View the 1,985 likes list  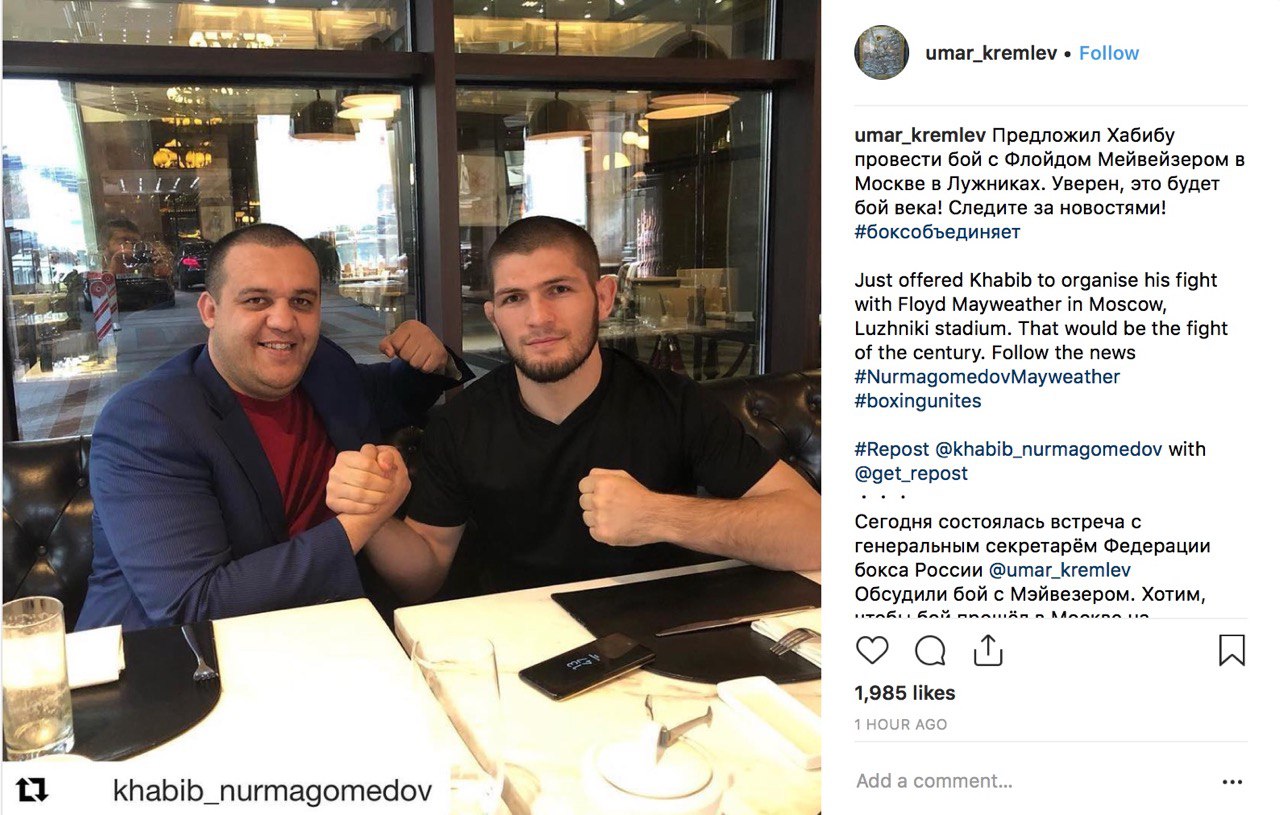tap(905, 693)
